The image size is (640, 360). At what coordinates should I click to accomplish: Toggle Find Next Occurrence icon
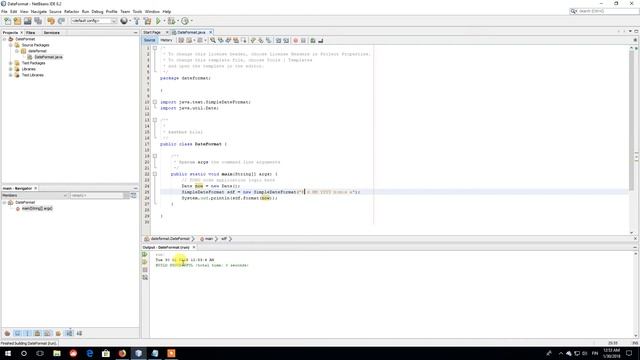(x=229, y=40)
